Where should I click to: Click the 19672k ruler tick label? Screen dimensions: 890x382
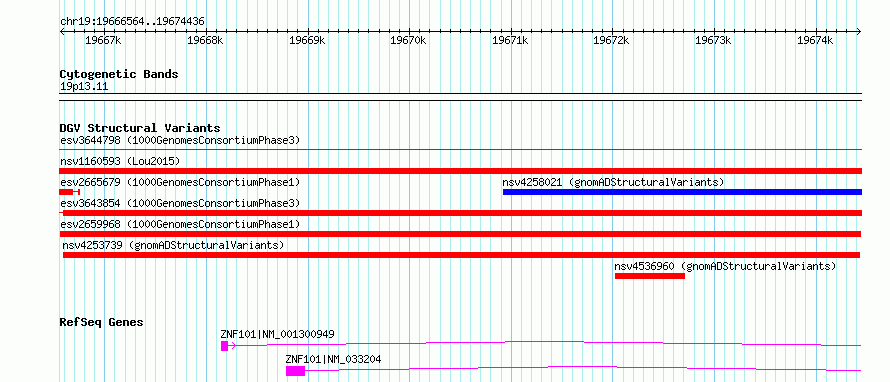(x=611, y=40)
